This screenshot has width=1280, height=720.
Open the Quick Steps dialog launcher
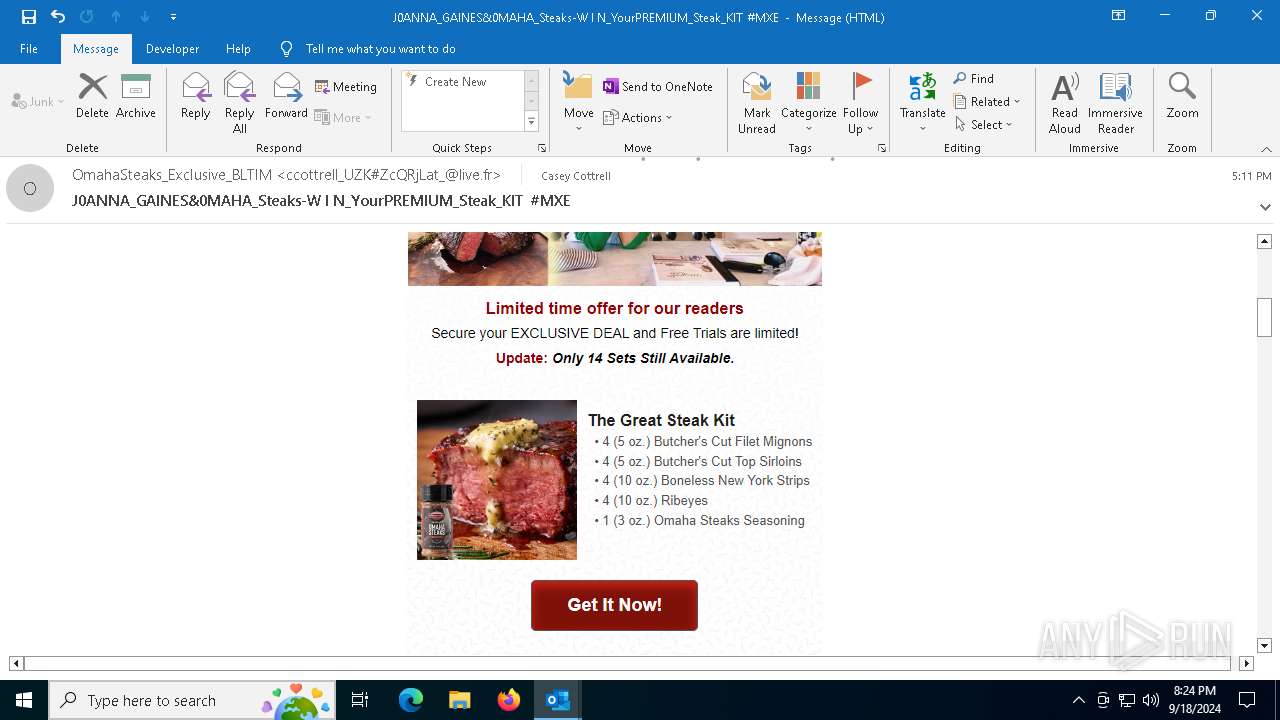point(542,148)
